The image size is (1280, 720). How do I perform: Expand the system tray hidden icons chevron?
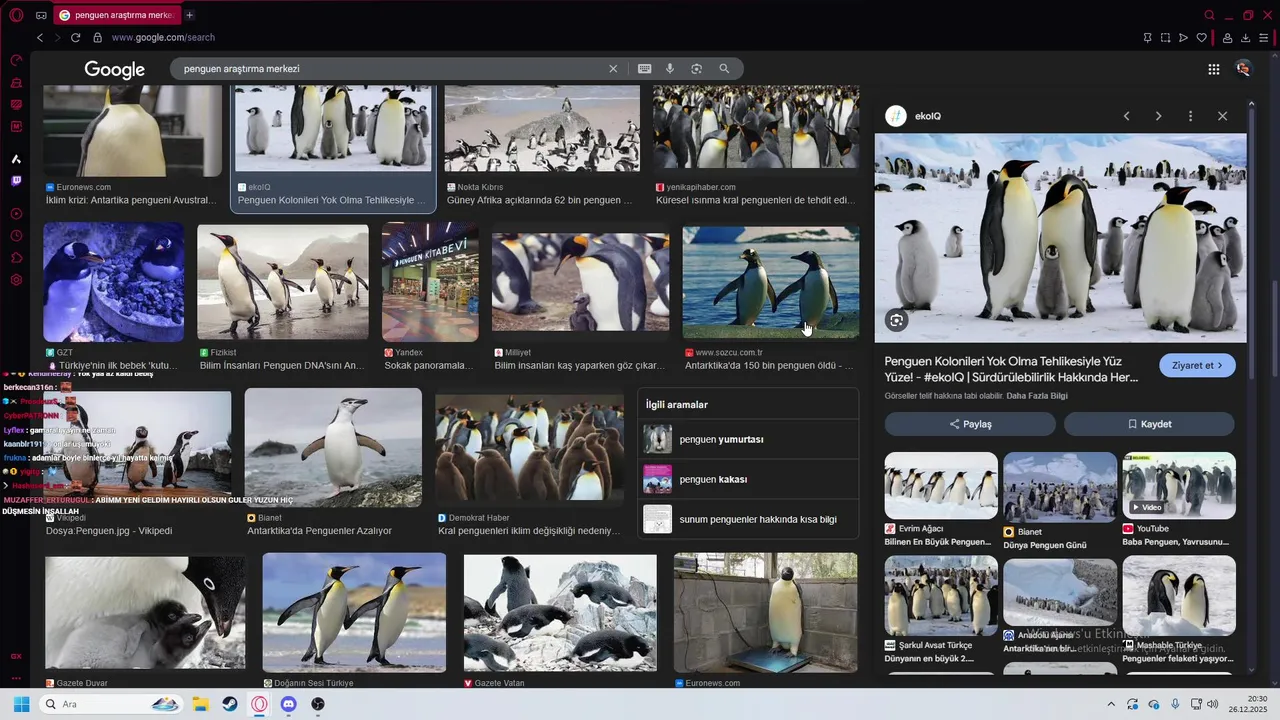1110,704
